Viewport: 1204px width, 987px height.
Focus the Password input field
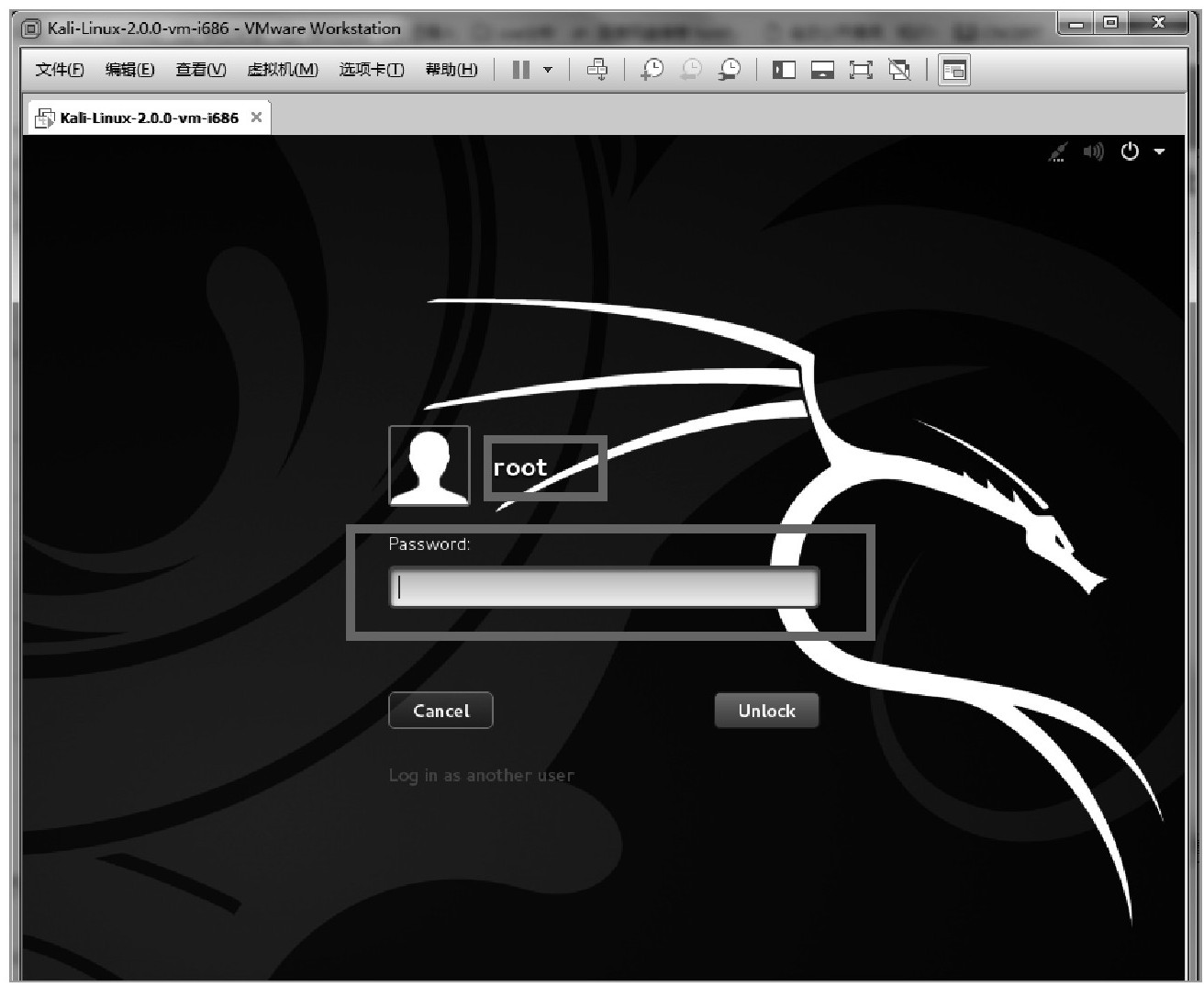pos(604,588)
